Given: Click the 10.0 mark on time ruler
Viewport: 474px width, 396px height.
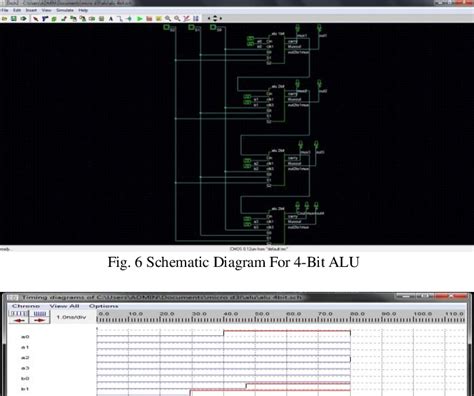Looking at the screenshot, I should [x=136, y=314].
